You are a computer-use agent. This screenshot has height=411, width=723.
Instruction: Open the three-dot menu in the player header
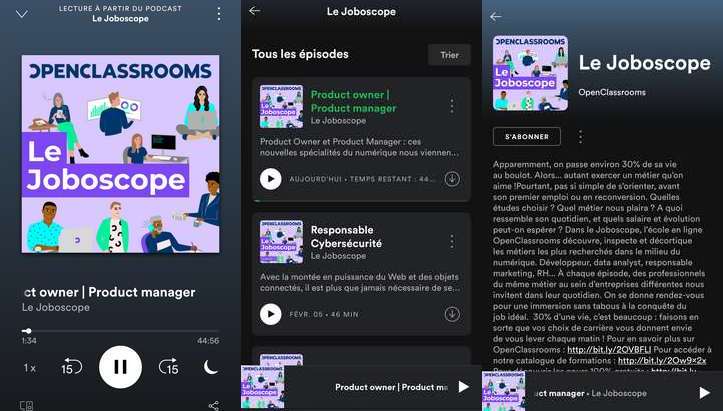pos(219,14)
